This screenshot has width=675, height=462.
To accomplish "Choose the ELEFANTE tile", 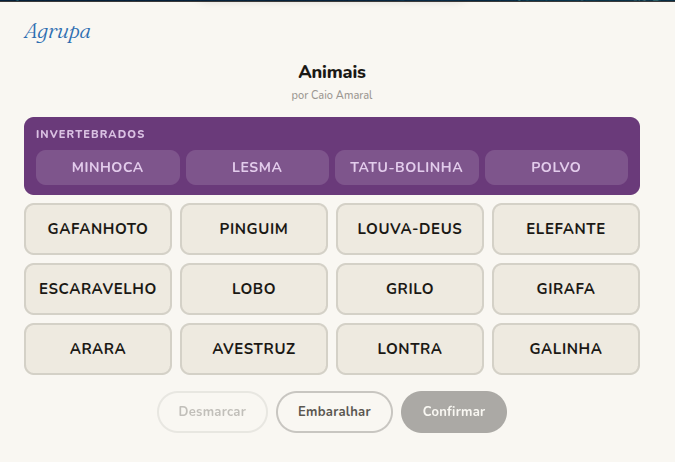I will (566, 229).
